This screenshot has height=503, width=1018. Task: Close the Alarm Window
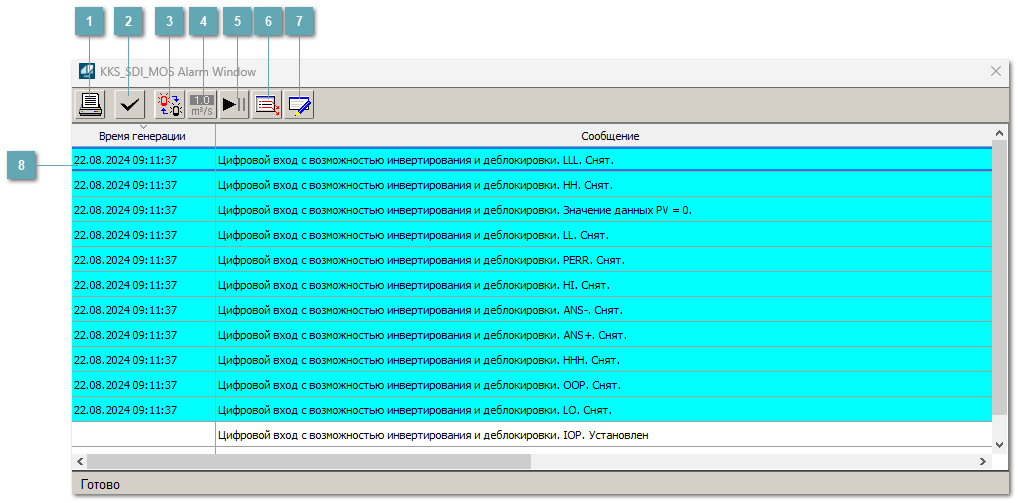click(x=995, y=71)
